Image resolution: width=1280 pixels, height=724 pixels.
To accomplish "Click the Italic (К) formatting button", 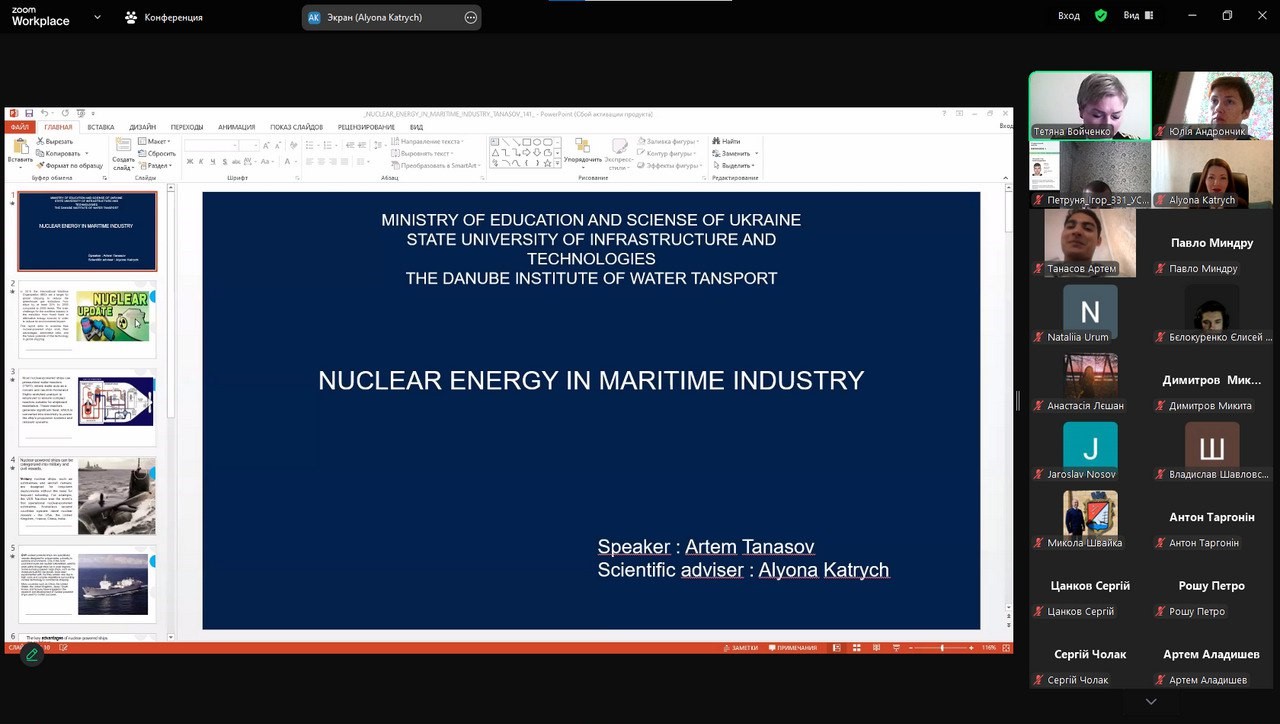I will pyautogui.click(x=201, y=161).
